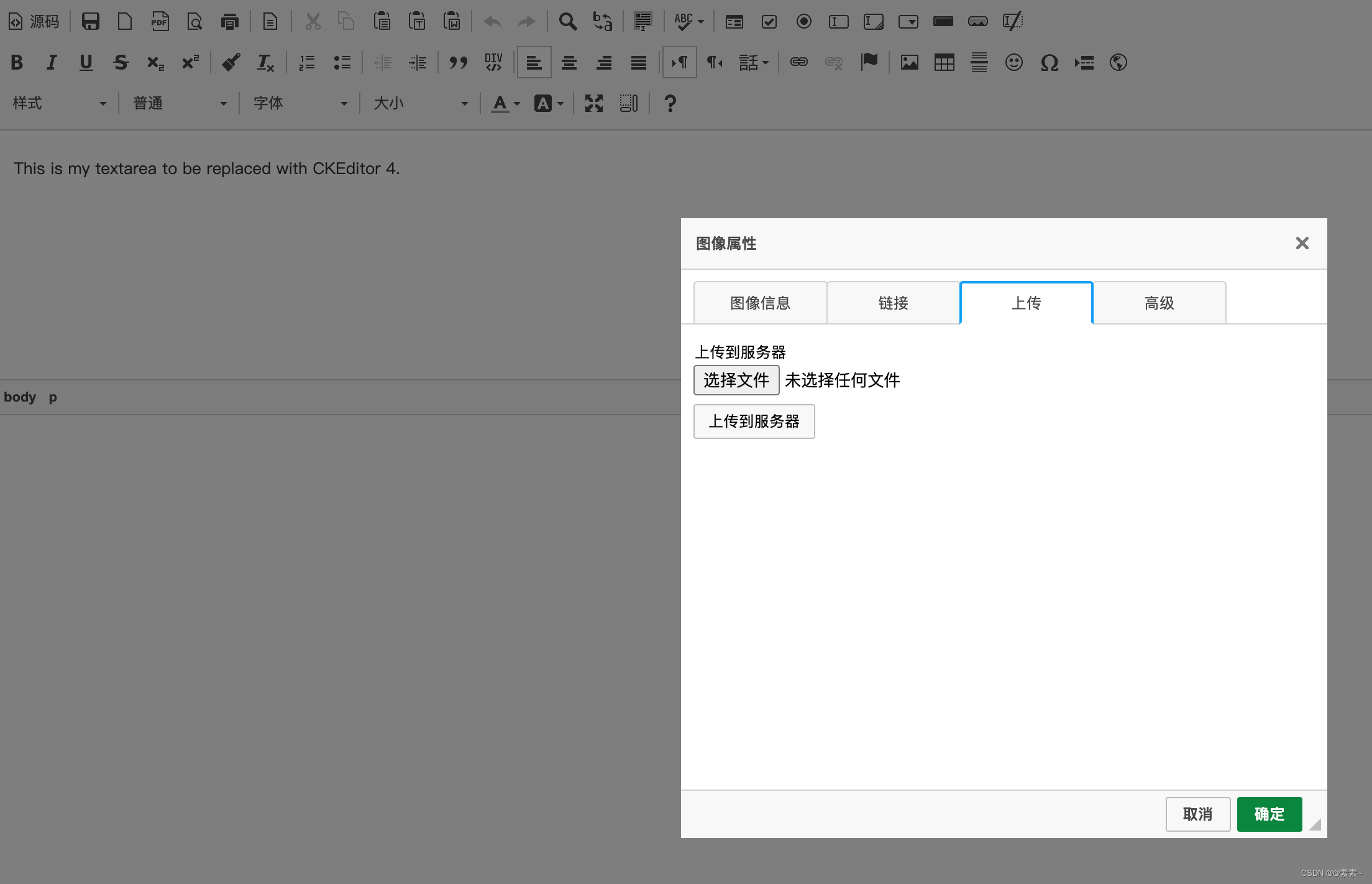This screenshot has height=884, width=1372.
Task: Set text direction left-to-right
Action: click(680, 62)
